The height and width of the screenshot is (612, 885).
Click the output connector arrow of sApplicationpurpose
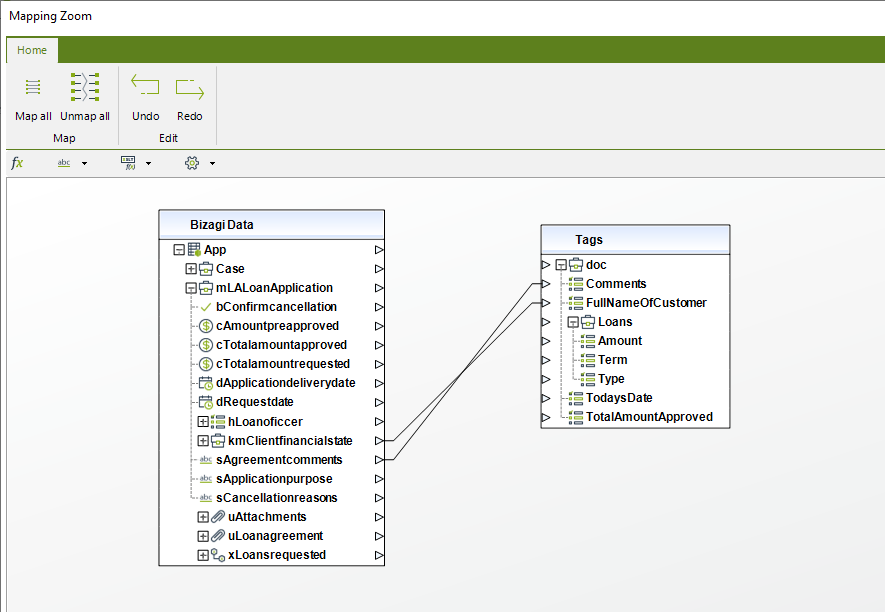click(379, 479)
